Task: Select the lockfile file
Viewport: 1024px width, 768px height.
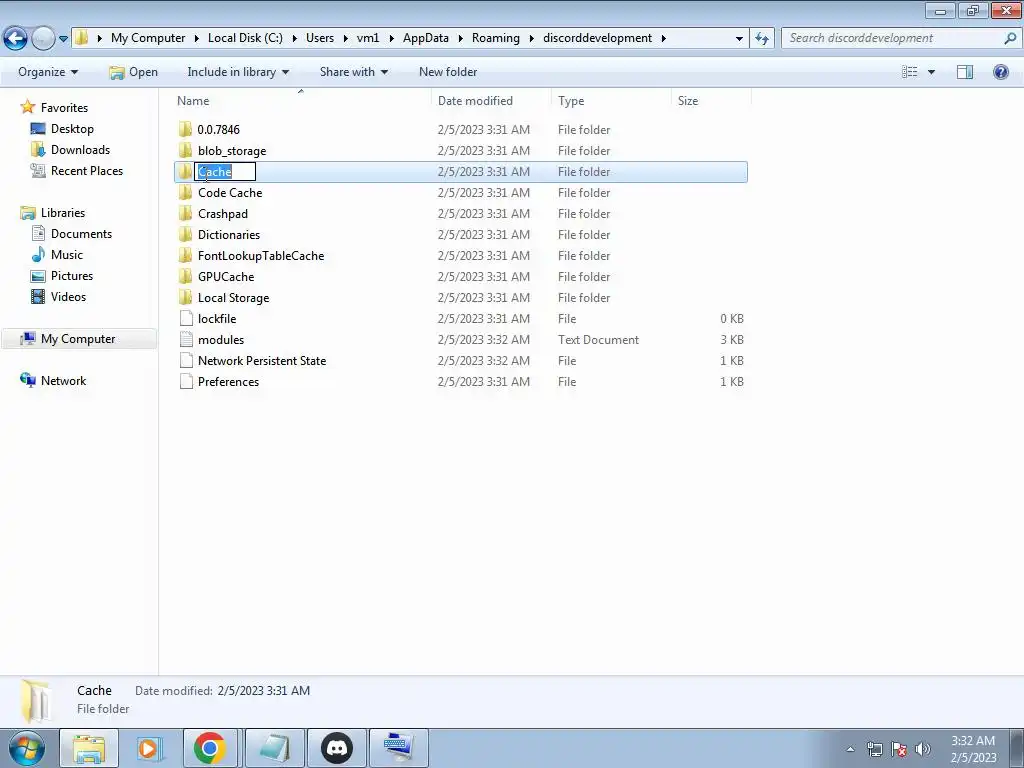Action: 217,319
